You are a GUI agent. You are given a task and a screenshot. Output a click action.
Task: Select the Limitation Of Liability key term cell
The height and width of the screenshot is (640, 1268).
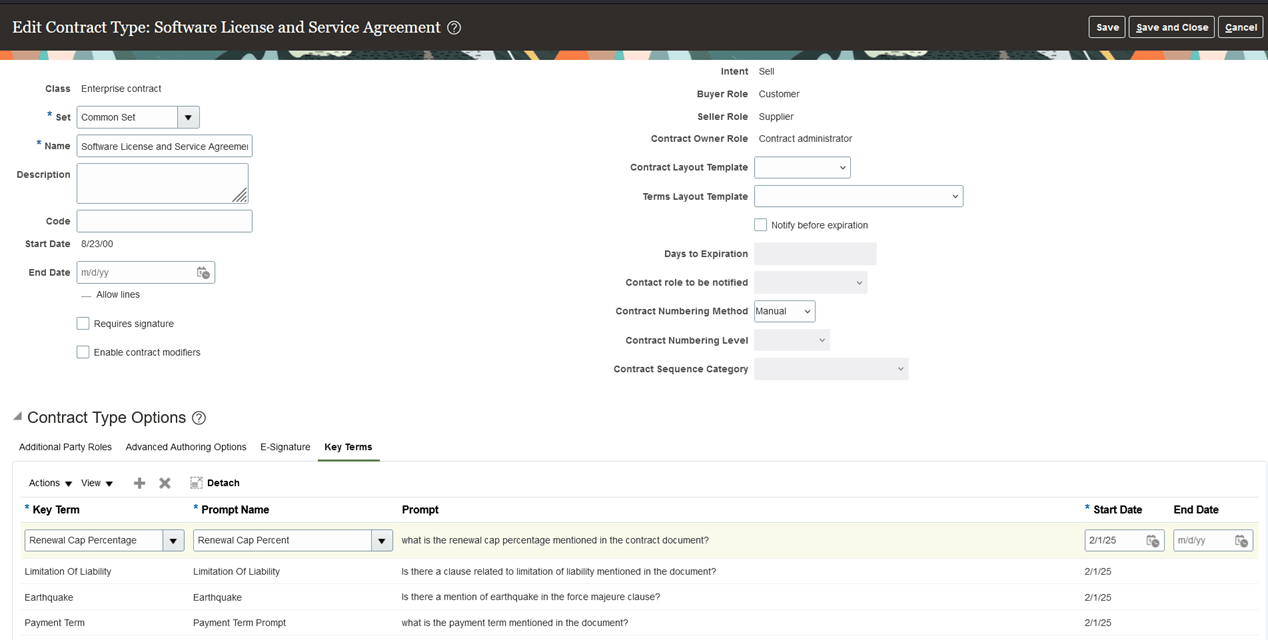(x=68, y=571)
